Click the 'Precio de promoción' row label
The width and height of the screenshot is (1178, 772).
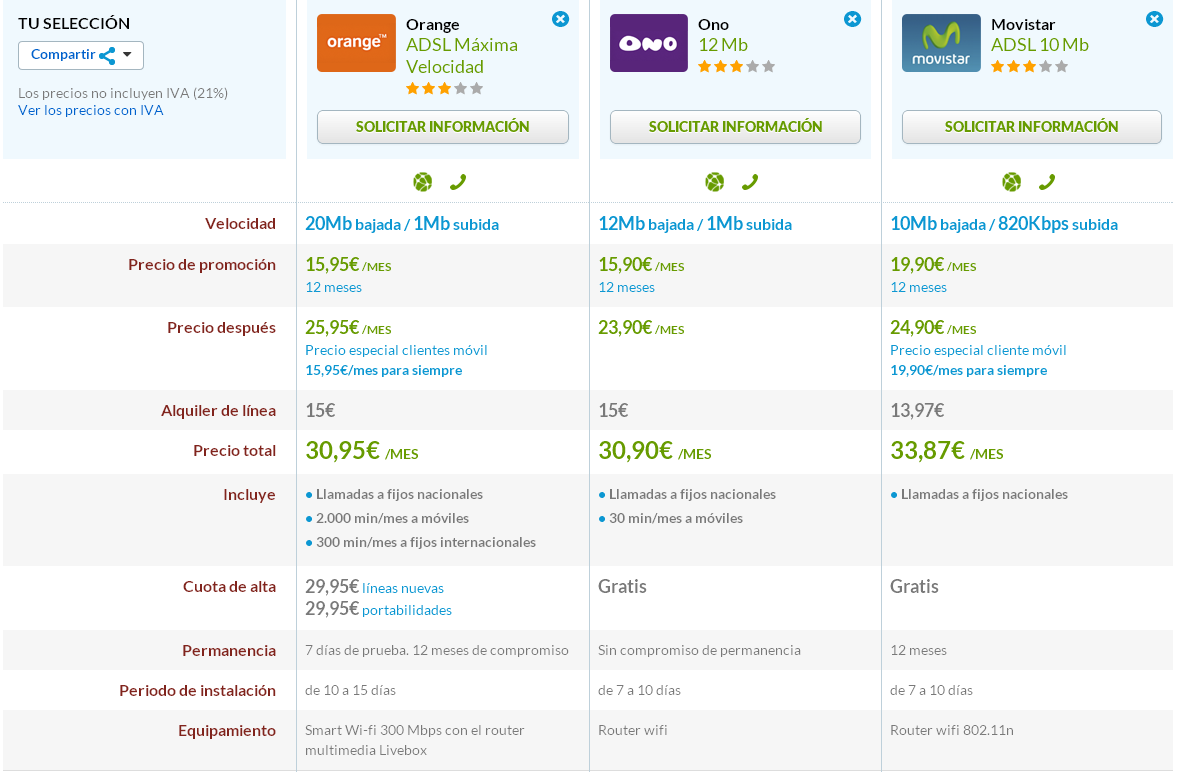coord(202,265)
